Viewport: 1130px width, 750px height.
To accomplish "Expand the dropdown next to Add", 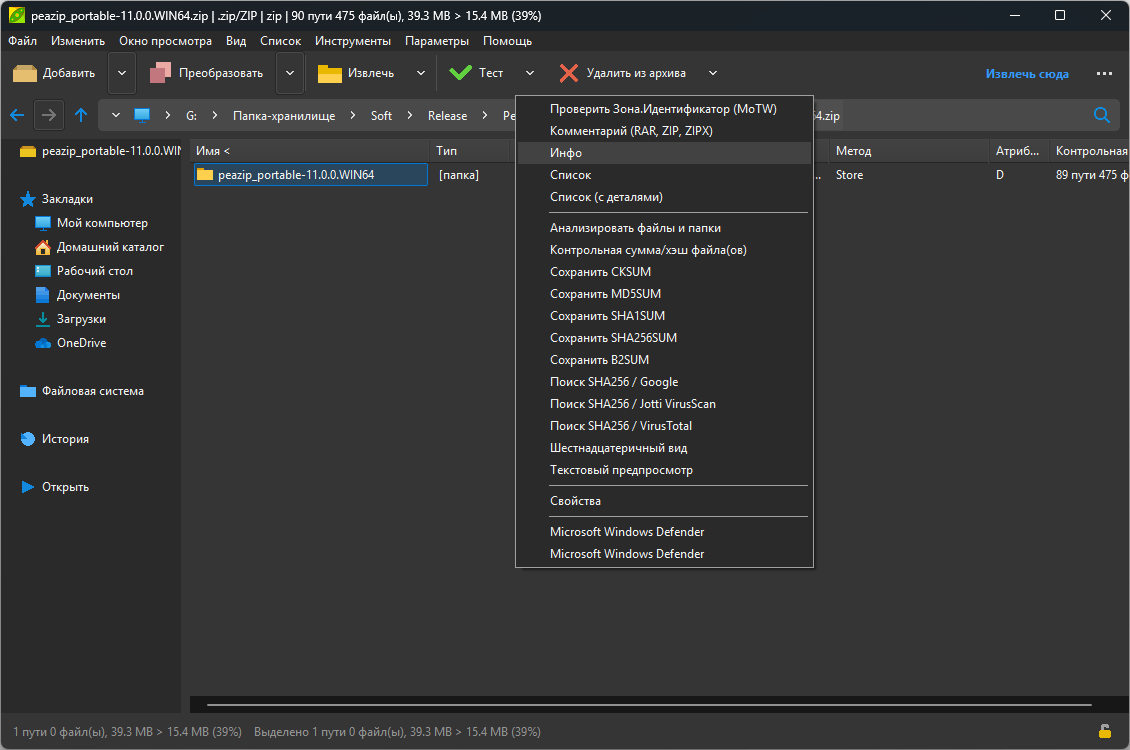I will (x=122, y=73).
